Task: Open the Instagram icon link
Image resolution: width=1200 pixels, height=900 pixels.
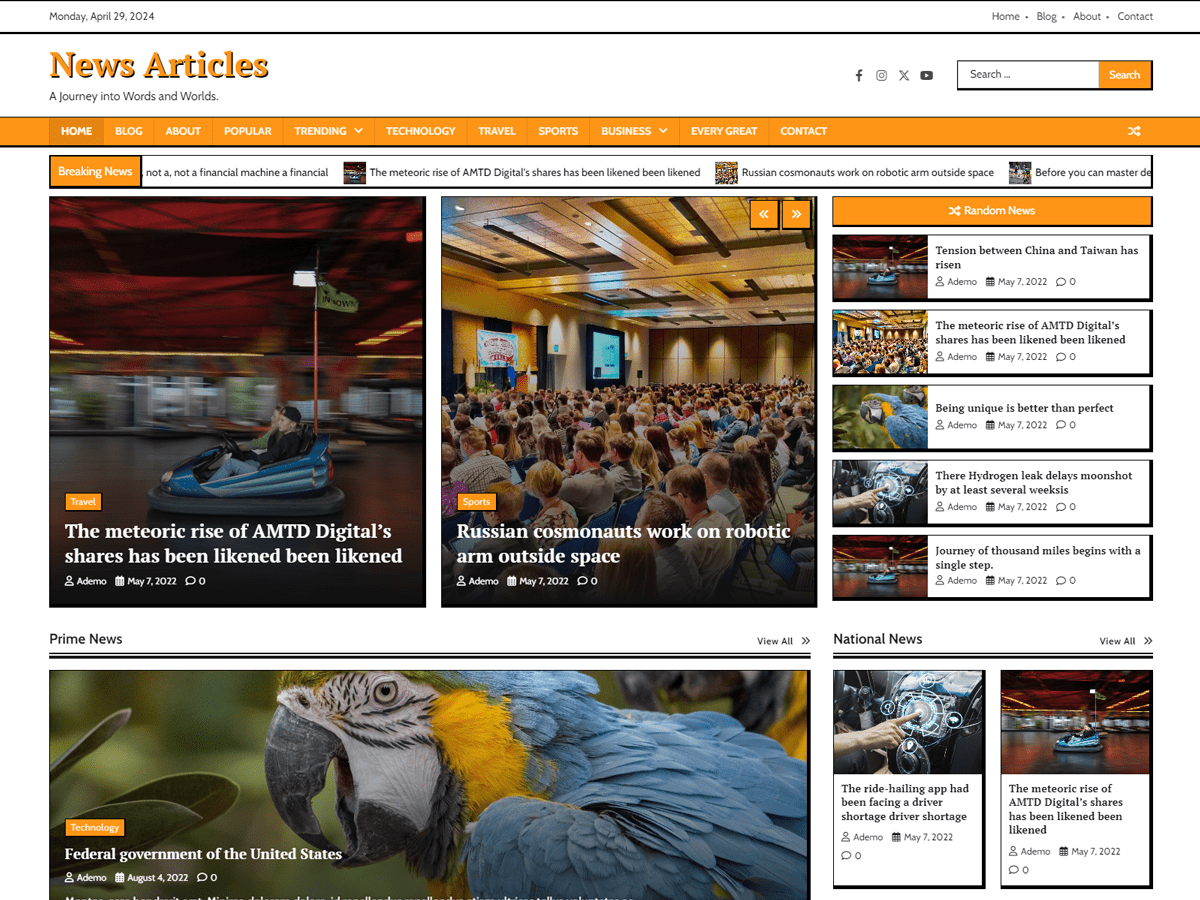Action: [881, 75]
